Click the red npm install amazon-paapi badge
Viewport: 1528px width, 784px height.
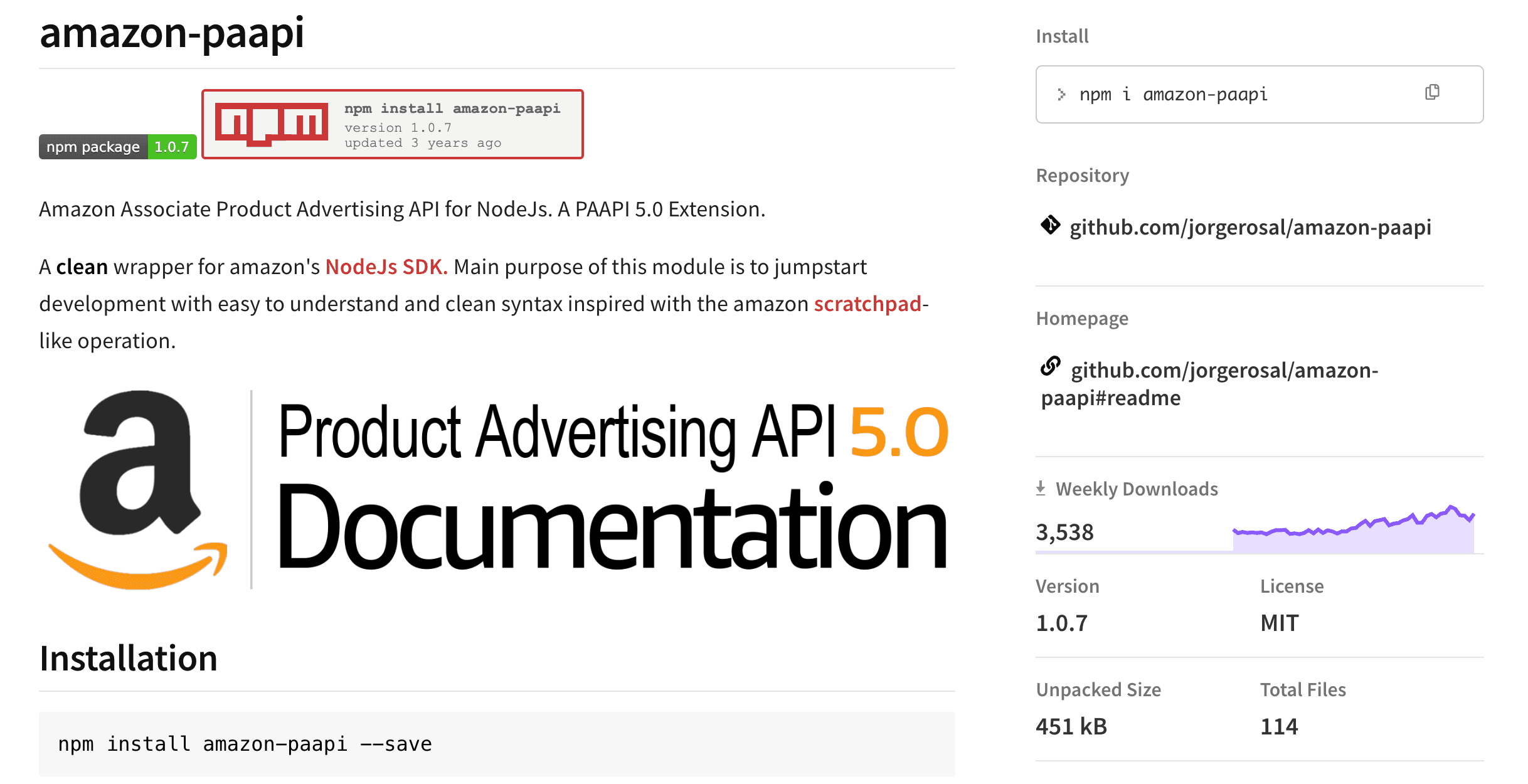coord(392,124)
